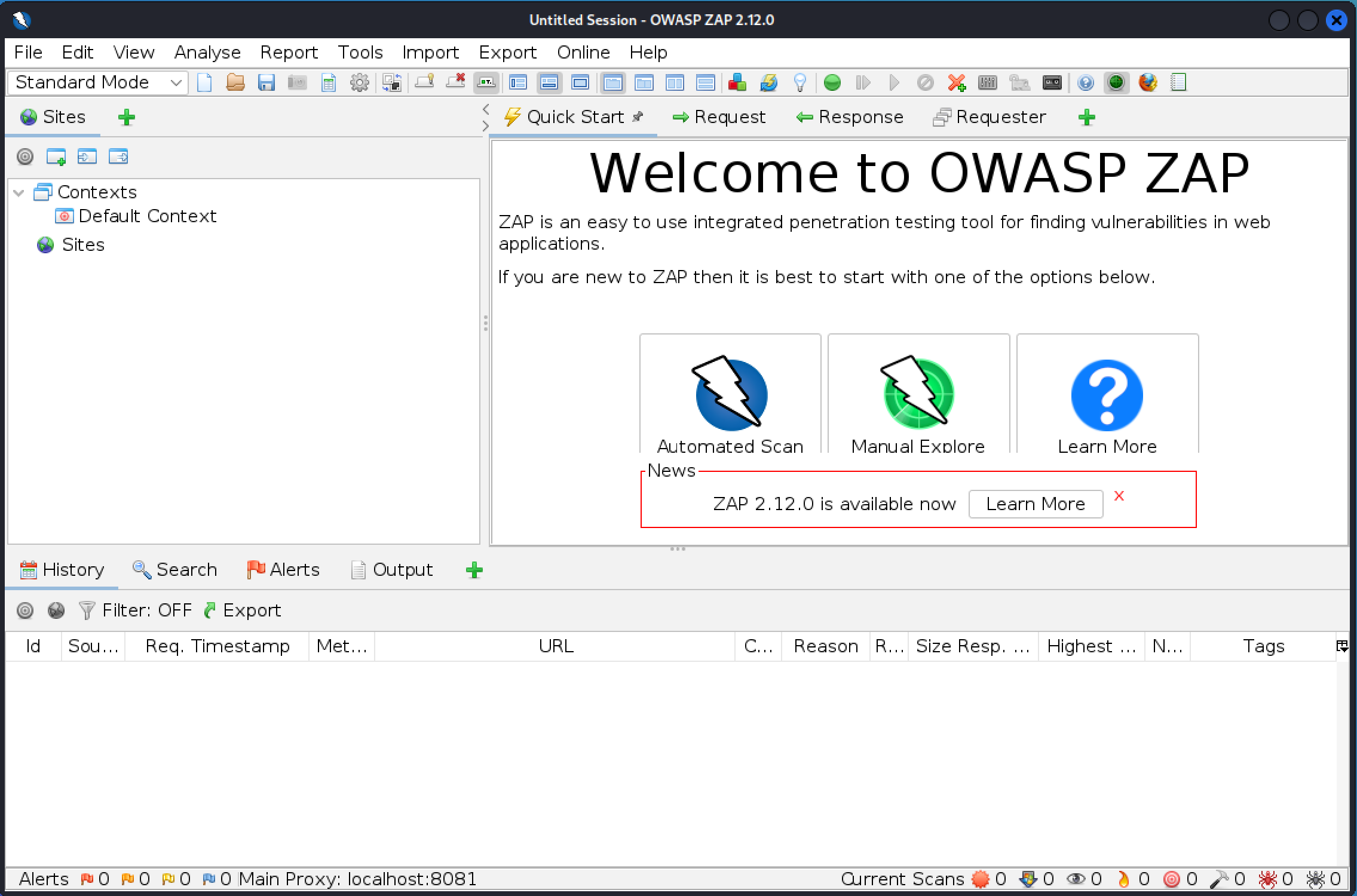1357x896 pixels.
Task: Select Default Context in the tree
Action: [147, 216]
